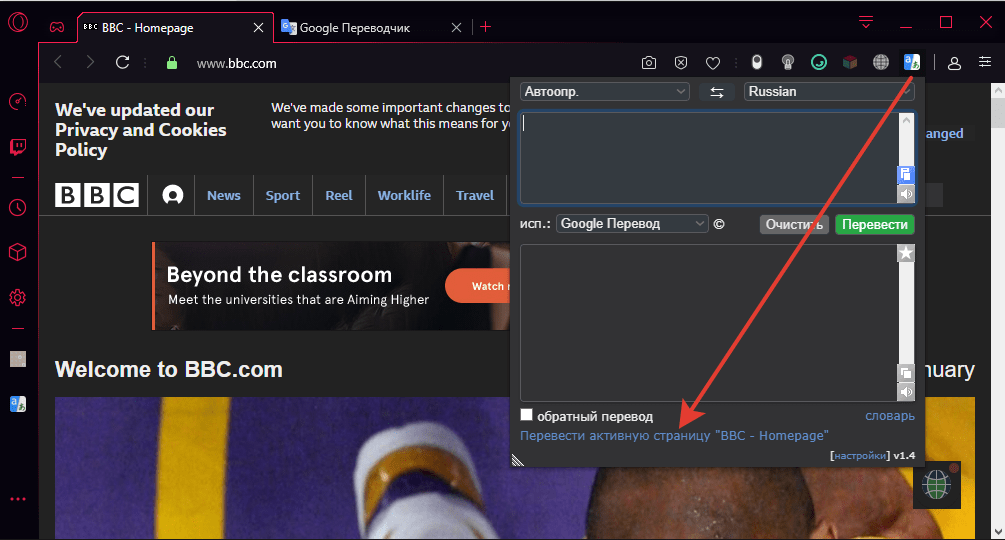Open the "Google Перевод" service dropdown

632,224
